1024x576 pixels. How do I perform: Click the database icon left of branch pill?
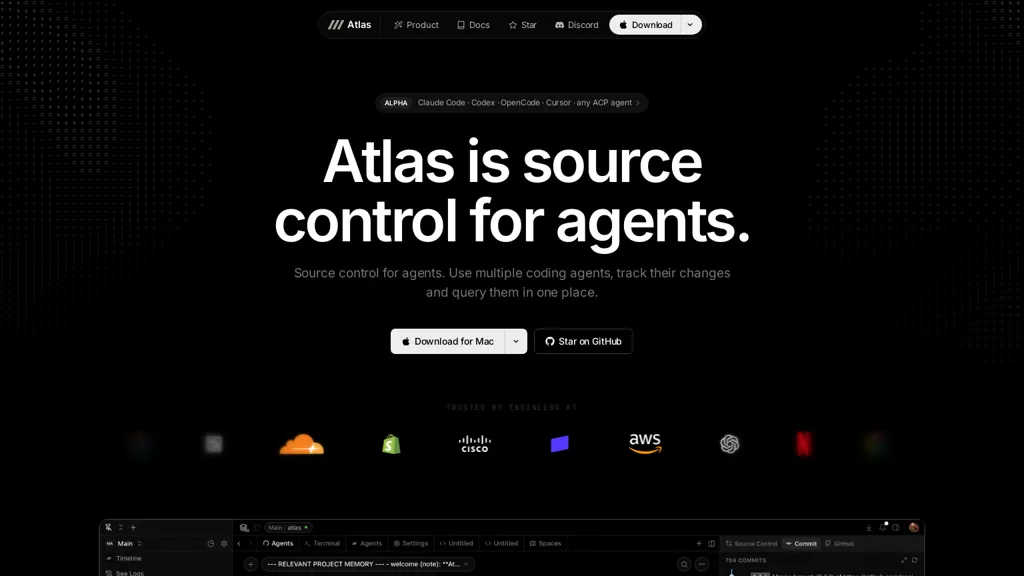coord(244,528)
